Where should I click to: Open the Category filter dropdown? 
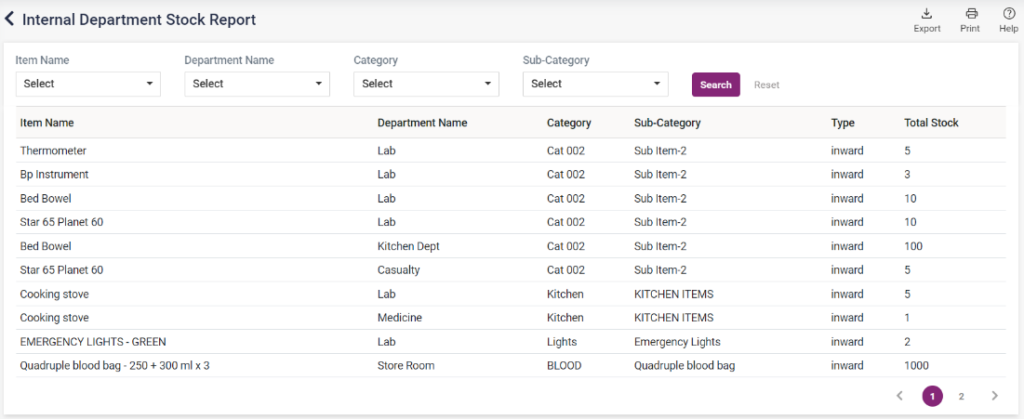[426, 84]
